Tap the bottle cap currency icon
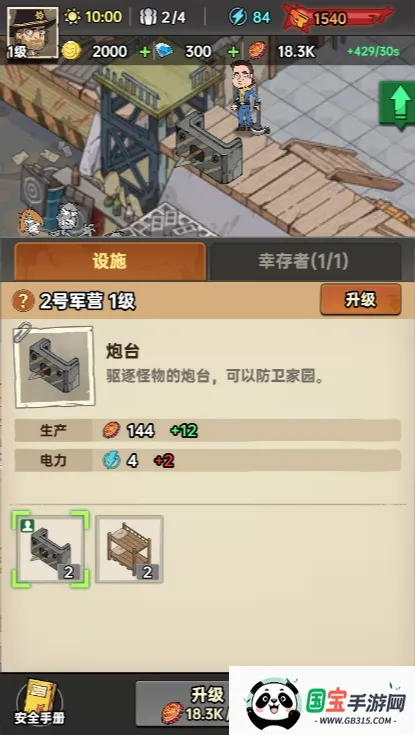Screen dimensions: 415x735 [x=258, y=51]
